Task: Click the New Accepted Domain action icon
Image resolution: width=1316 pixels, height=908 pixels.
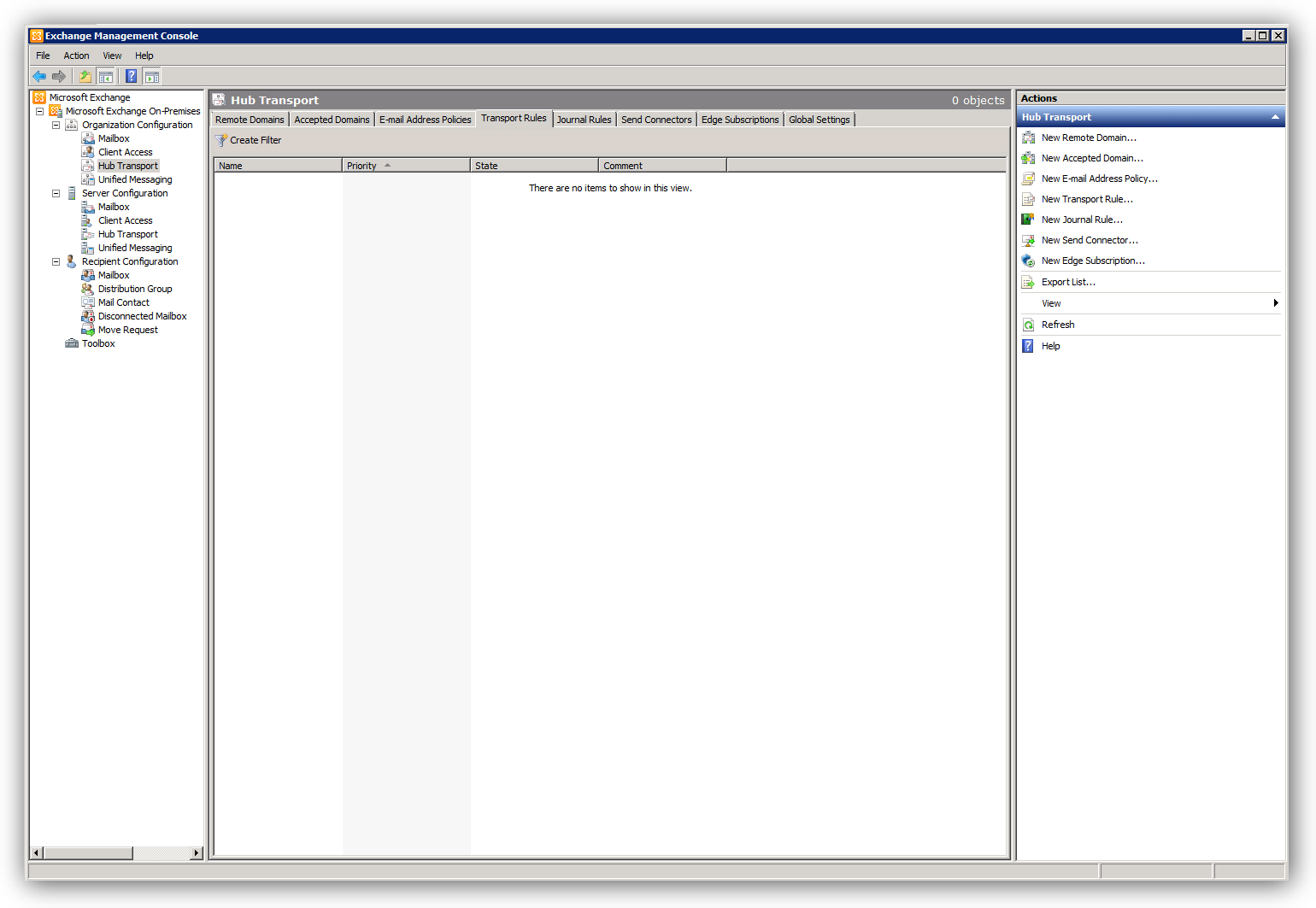Action: pyautogui.click(x=1028, y=158)
